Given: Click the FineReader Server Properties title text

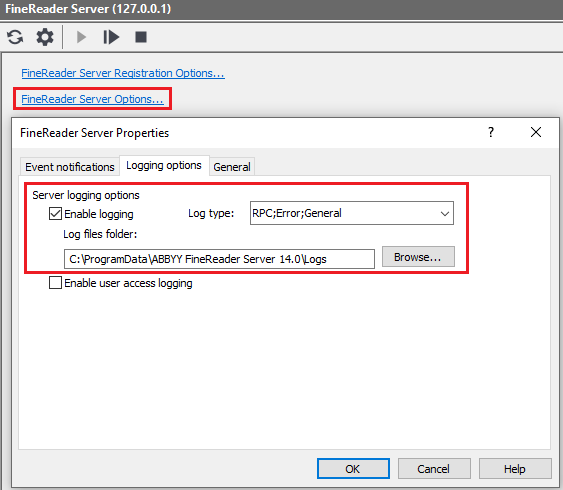Looking at the screenshot, I should pos(94,133).
